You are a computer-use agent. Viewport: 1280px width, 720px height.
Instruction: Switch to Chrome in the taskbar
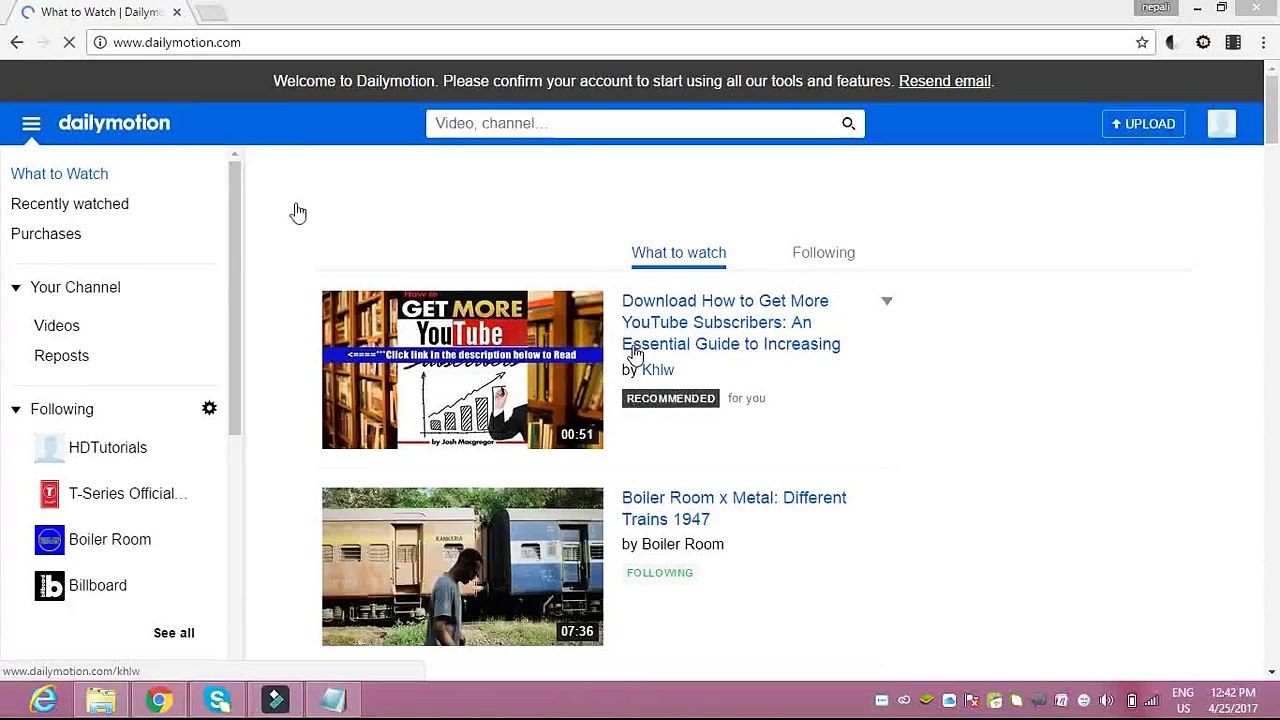(x=159, y=700)
